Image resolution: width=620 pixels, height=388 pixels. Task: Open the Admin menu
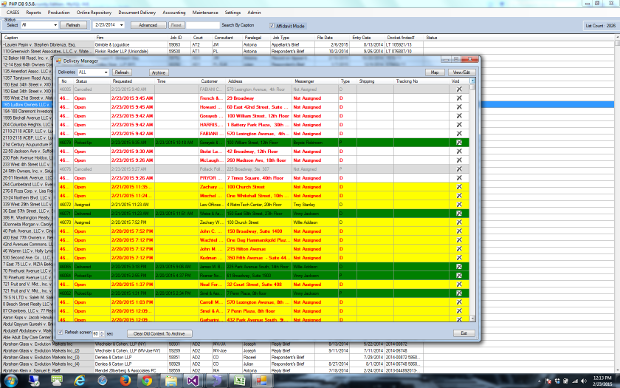click(254, 12)
